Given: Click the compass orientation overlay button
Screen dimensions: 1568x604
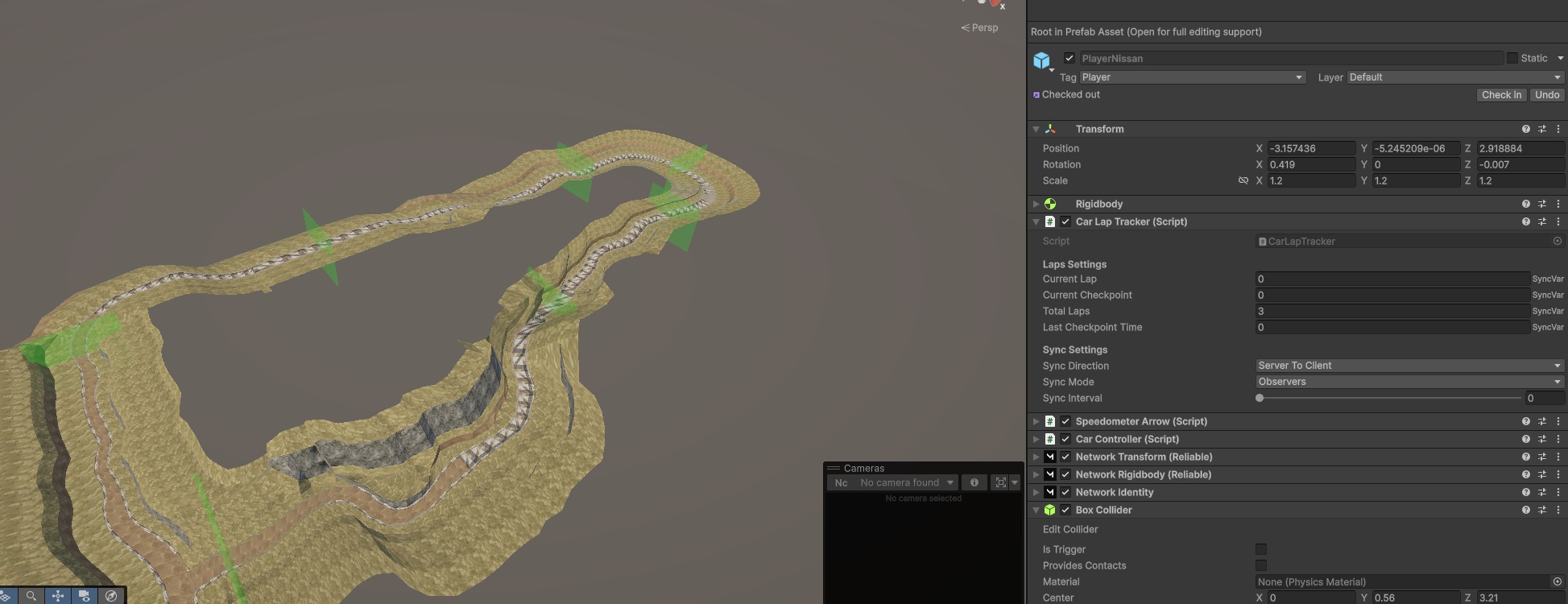Looking at the screenshot, I should coord(111,596).
